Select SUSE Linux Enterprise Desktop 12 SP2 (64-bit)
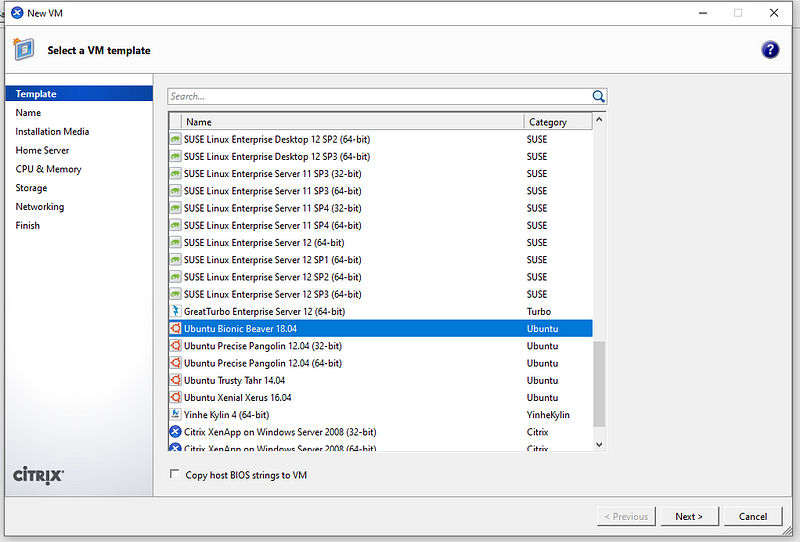 tap(381, 139)
